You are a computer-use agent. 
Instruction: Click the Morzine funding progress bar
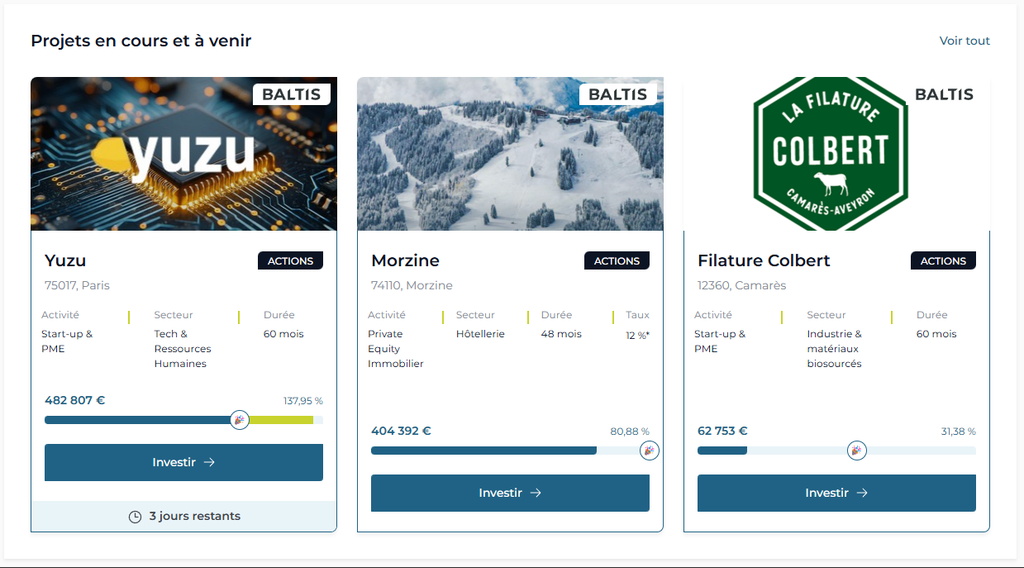click(510, 450)
